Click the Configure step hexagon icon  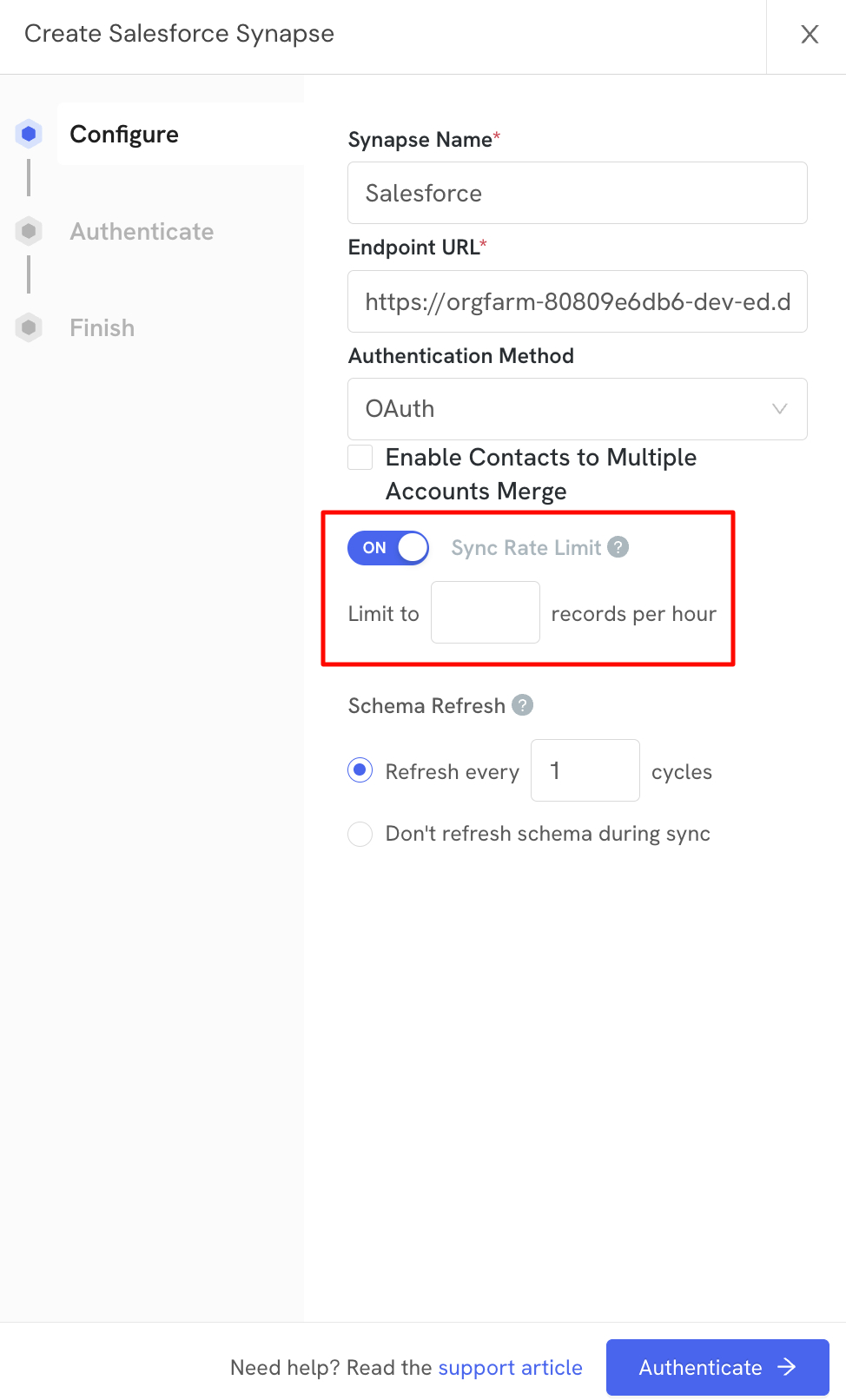29,134
